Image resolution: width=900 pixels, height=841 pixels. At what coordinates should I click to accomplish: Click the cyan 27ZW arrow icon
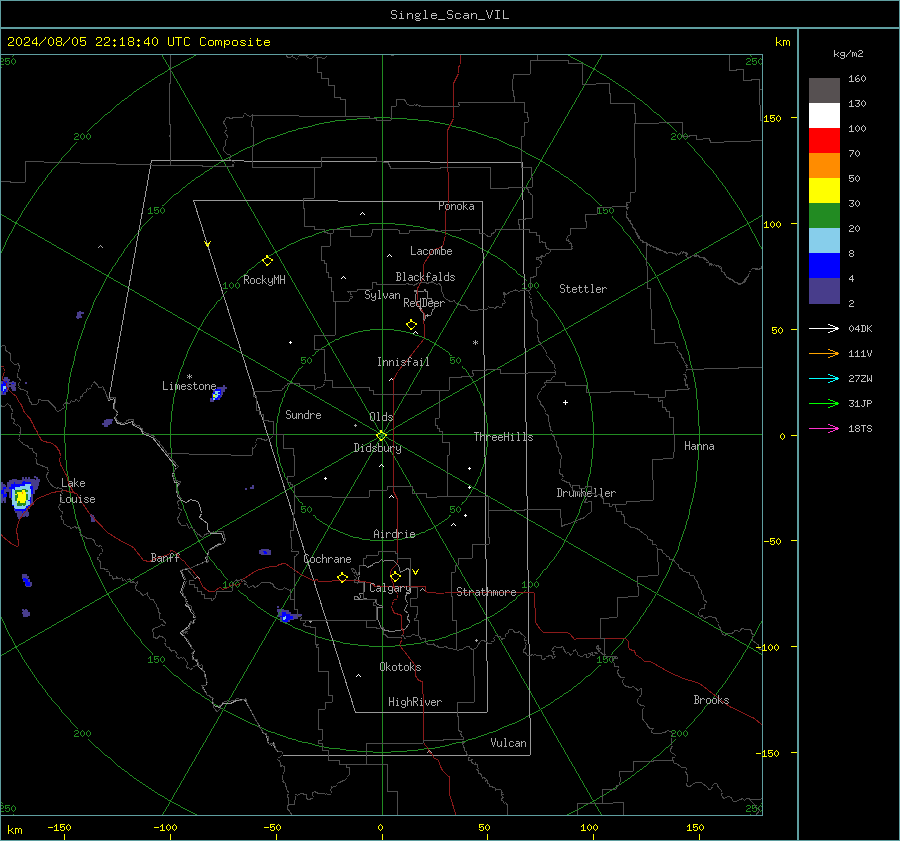pos(824,378)
